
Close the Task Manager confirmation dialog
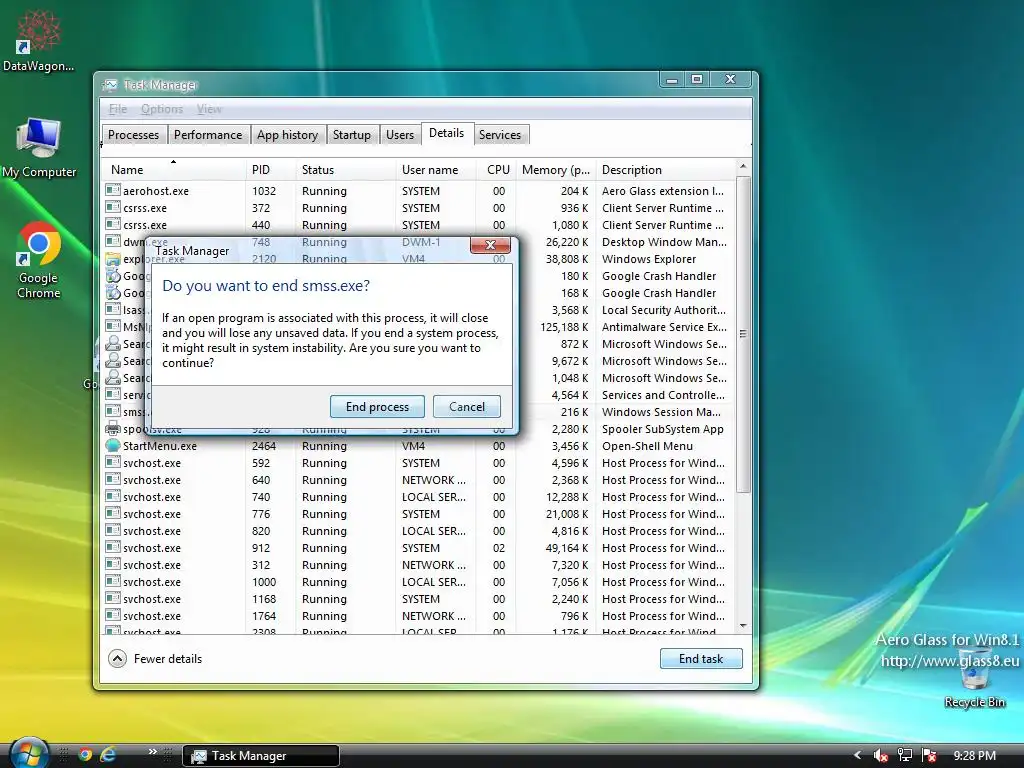[490, 245]
